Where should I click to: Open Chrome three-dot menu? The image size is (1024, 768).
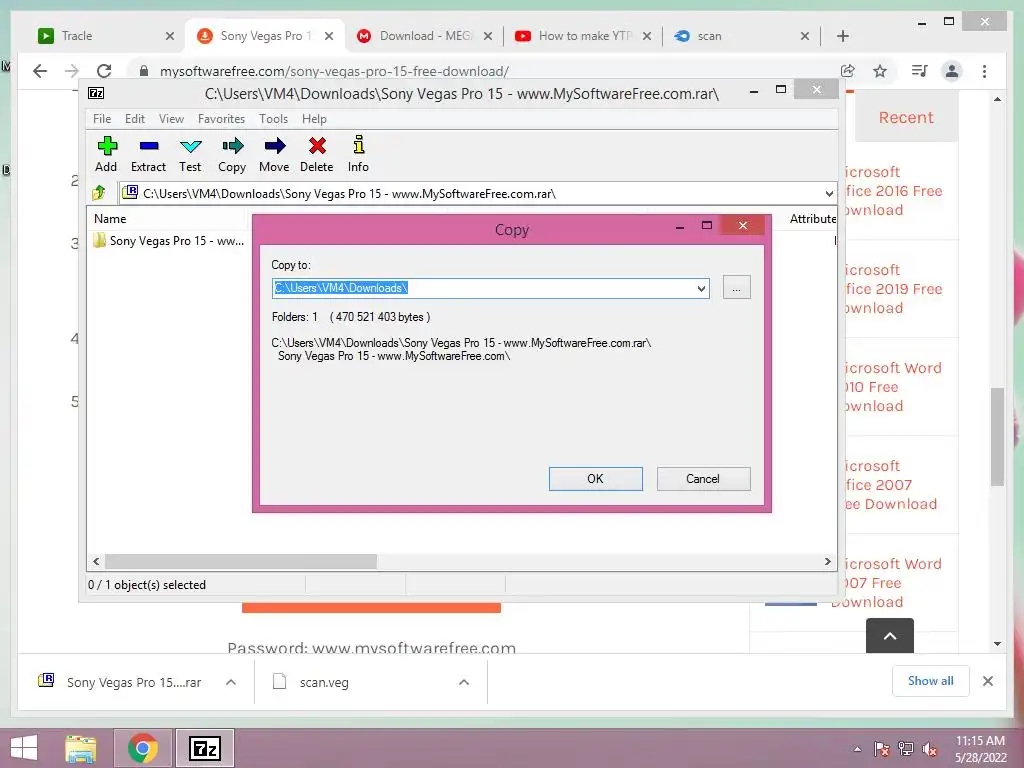[x=984, y=71]
